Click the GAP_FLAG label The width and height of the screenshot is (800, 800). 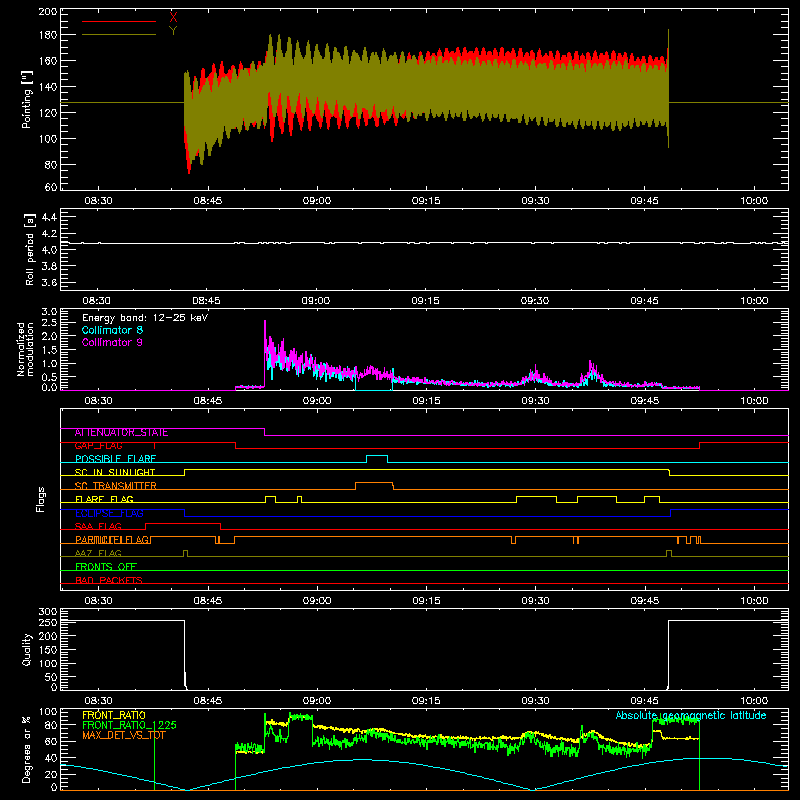click(98, 446)
